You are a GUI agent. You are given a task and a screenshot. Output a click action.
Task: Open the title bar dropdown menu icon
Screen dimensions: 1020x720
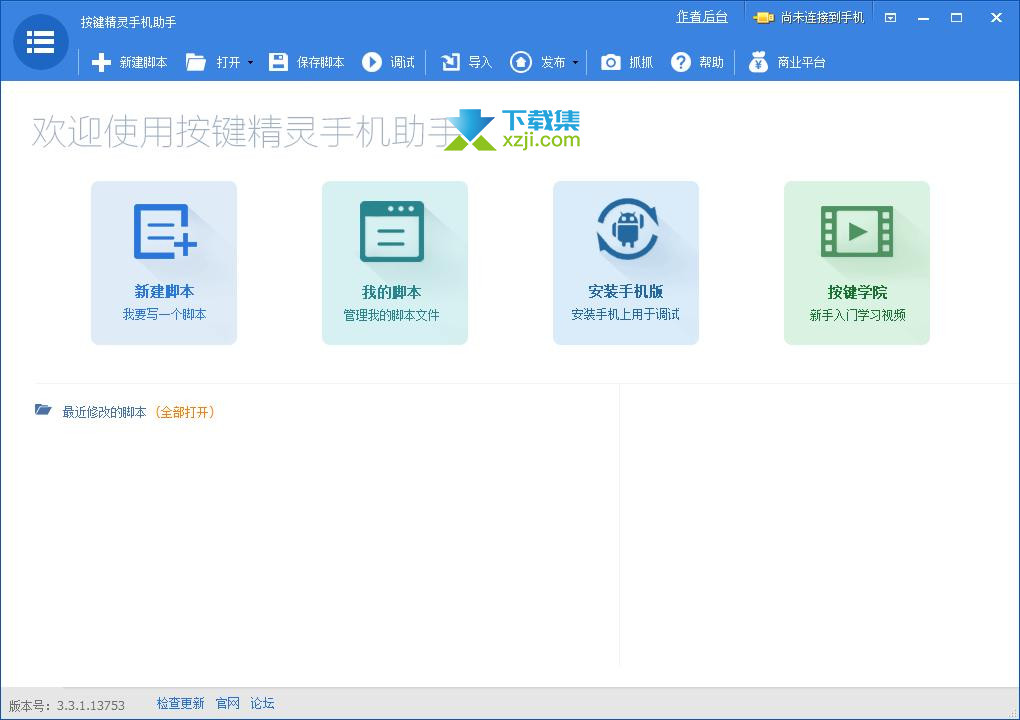[x=891, y=18]
